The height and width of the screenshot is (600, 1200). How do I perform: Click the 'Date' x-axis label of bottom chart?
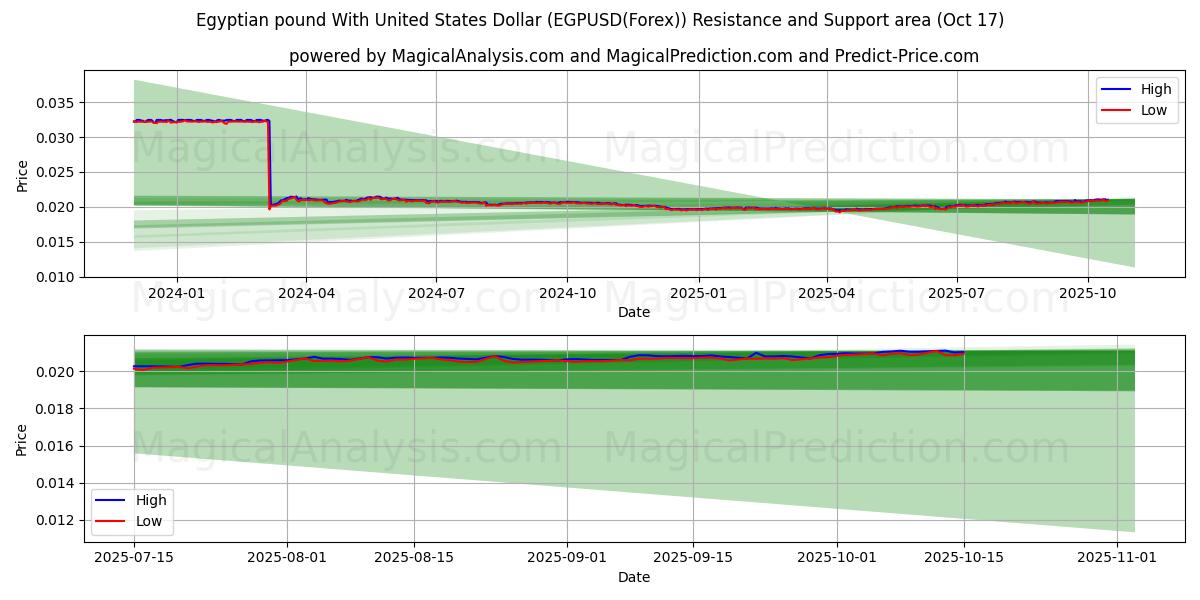(x=634, y=577)
